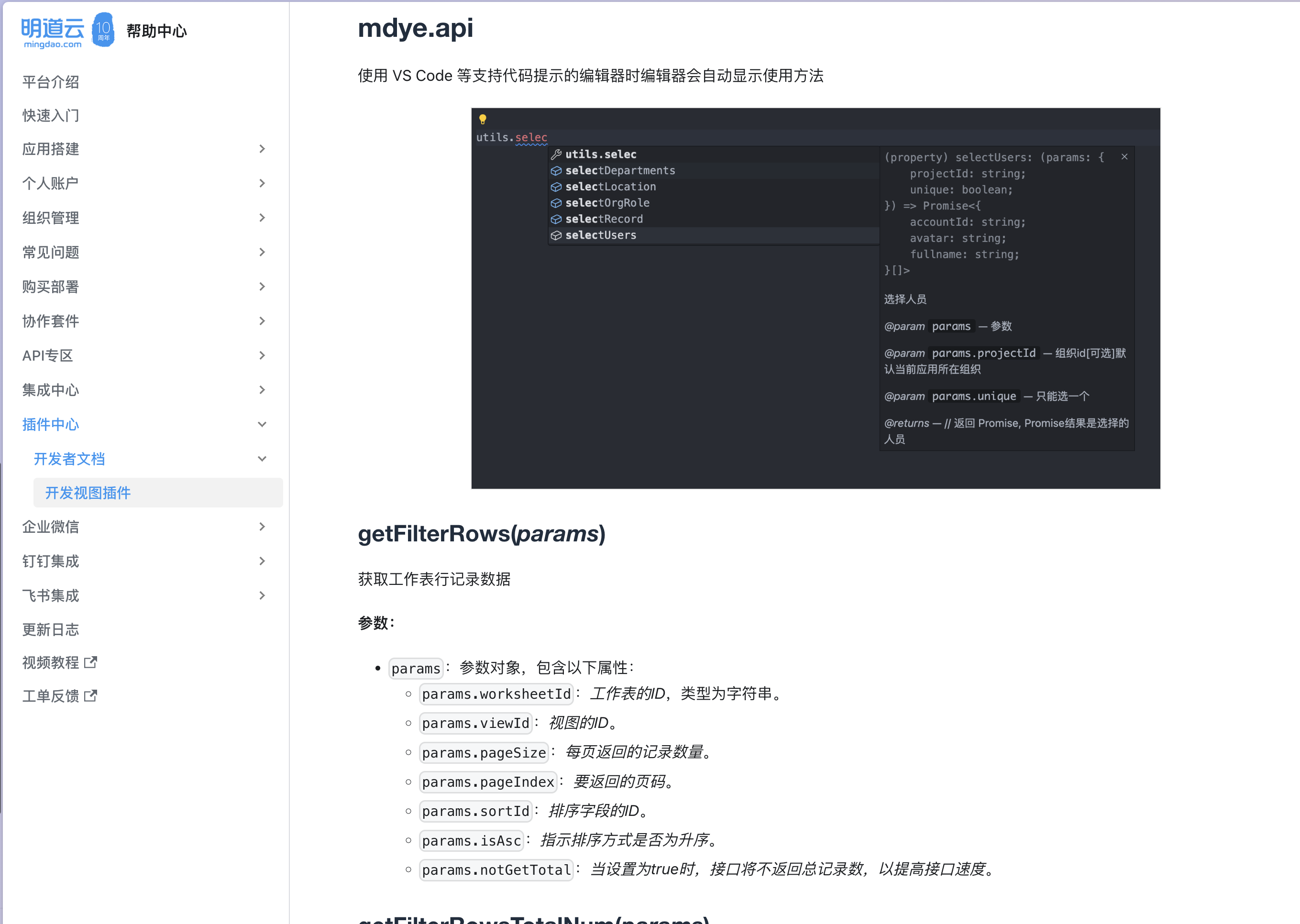1300x924 pixels.
Task: Click the lightbulb icon in code screenshot
Action: click(483, 120)
